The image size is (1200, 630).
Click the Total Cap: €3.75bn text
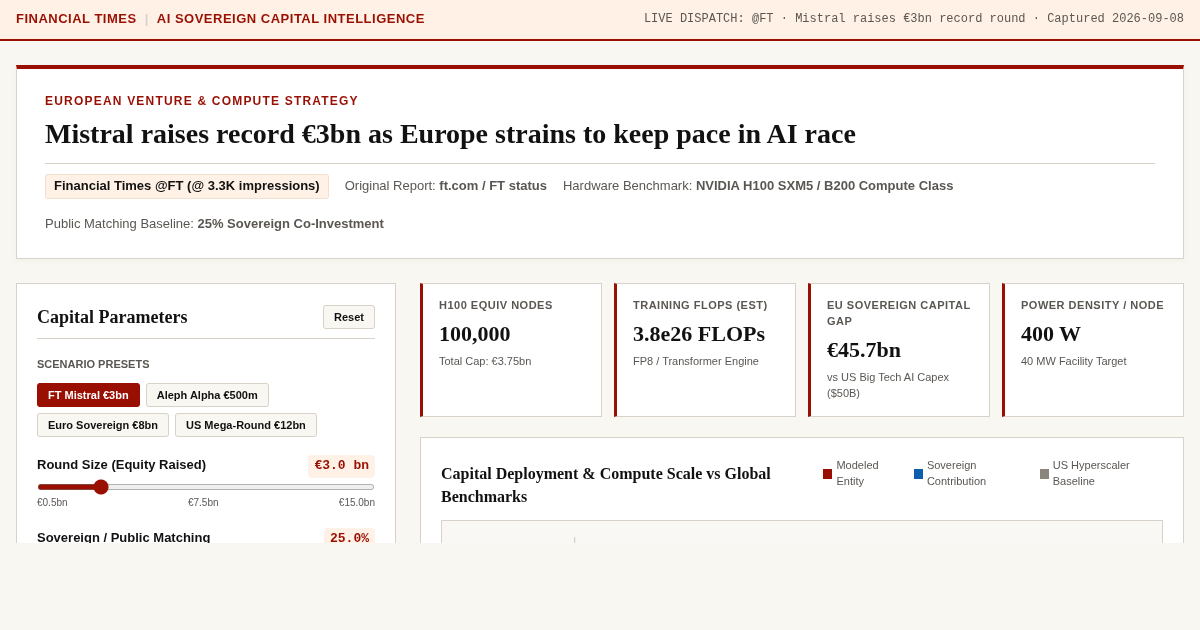pos(485,361)
